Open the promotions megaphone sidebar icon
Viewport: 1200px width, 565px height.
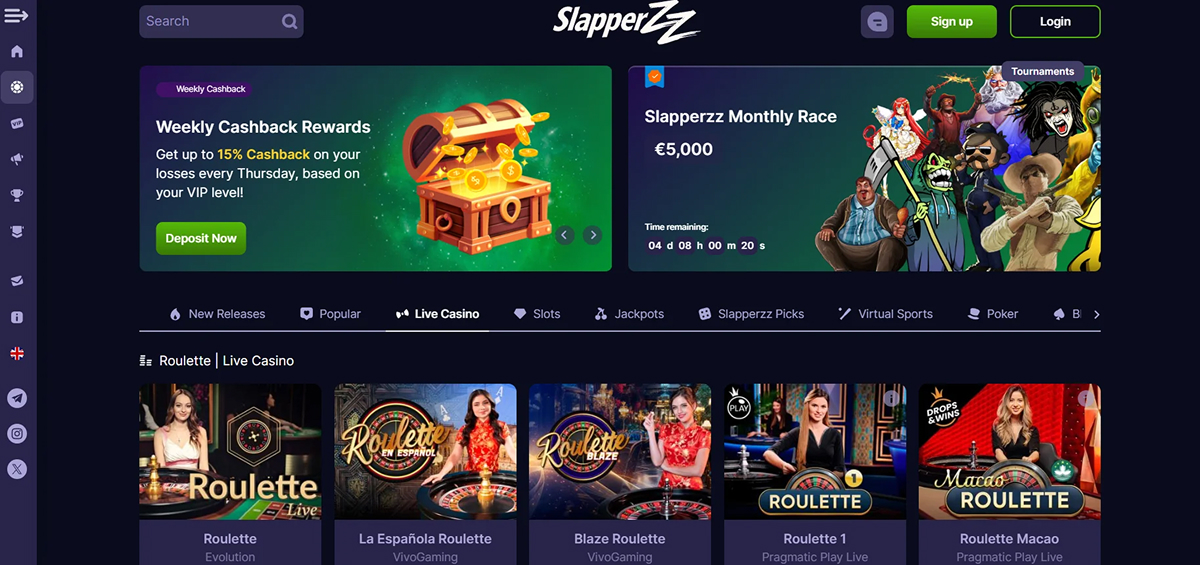pyautogui.click(x=17, y=159)
